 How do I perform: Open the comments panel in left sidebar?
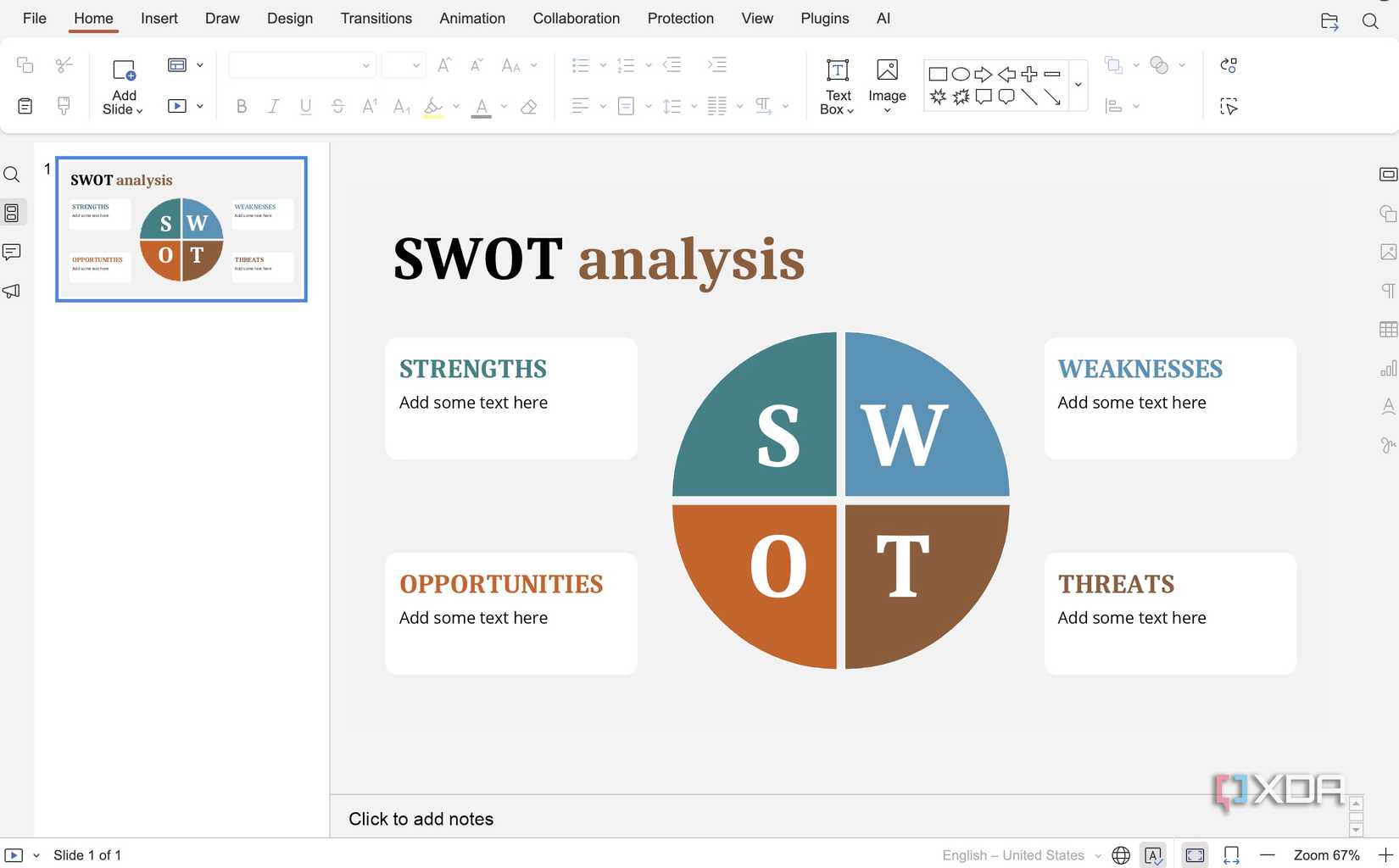click(12, 252)
